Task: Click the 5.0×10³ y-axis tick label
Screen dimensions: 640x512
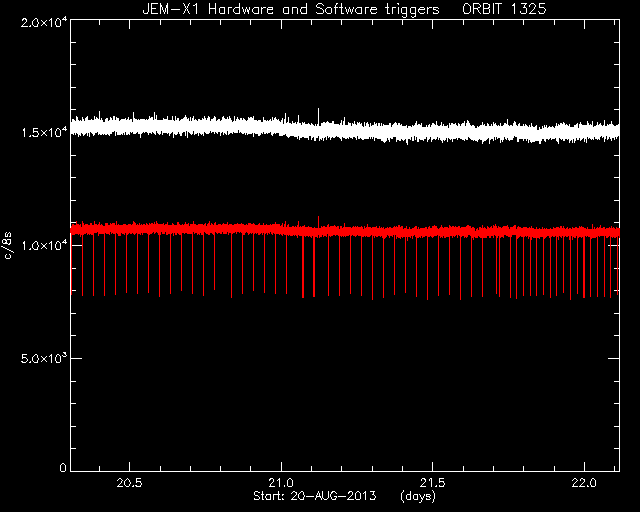Action: pos(44,358)
